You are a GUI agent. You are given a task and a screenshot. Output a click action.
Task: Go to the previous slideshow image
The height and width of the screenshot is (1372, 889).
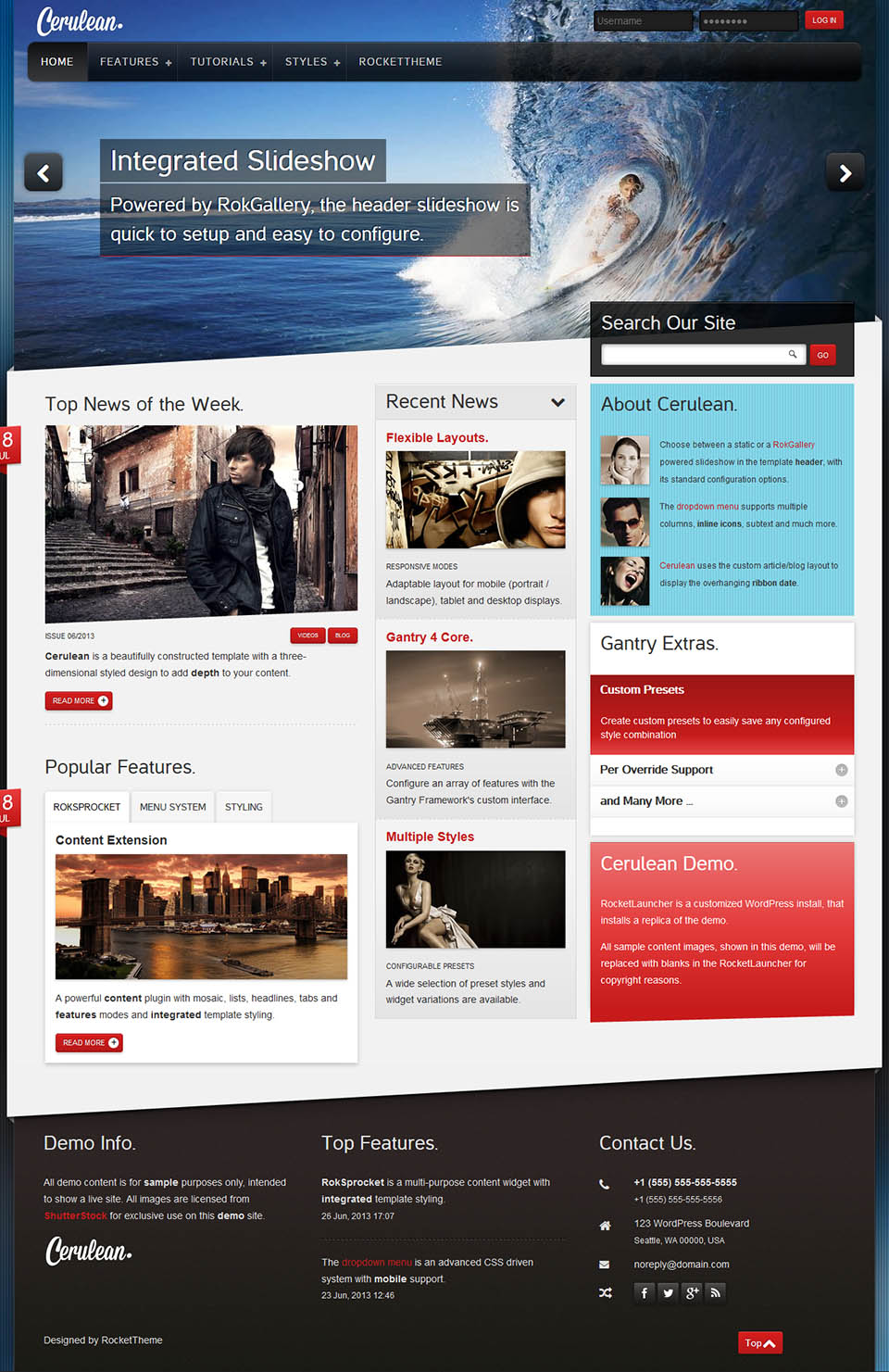44,173
